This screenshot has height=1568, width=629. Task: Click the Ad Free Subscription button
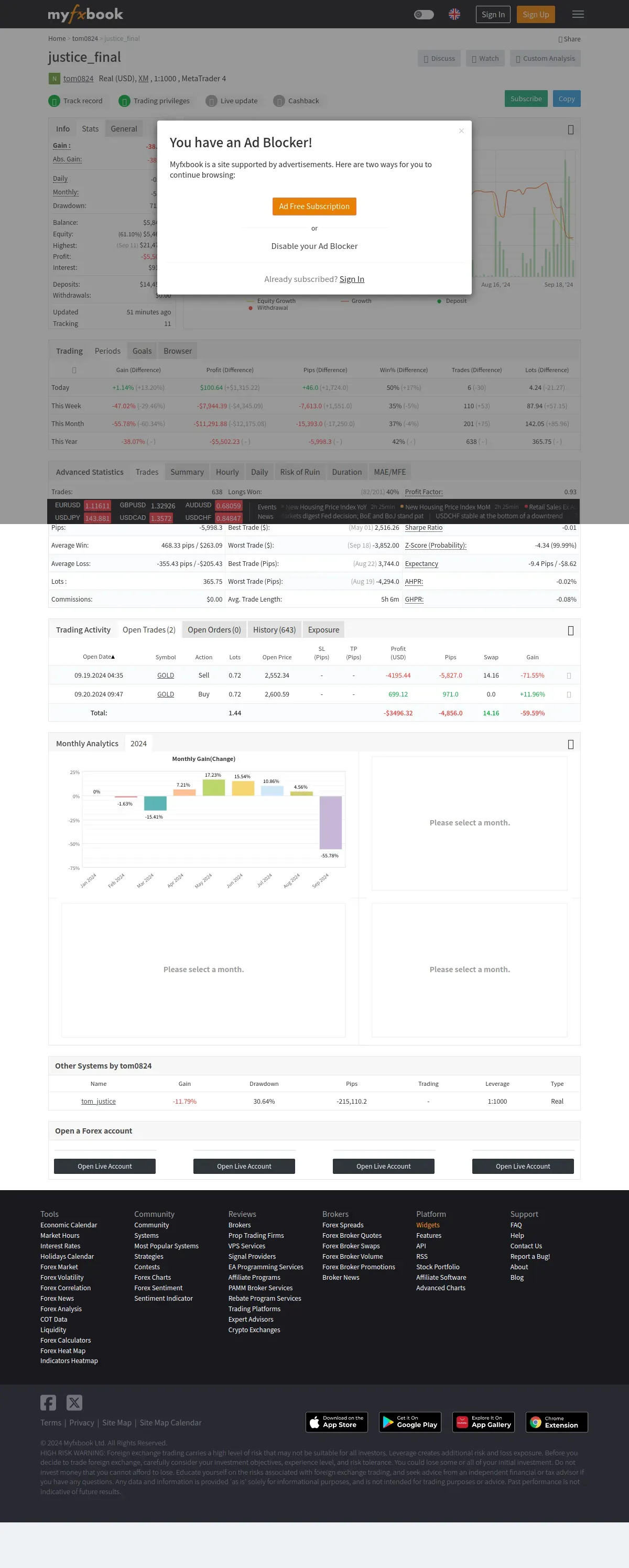pyautogui.click(x=314, y=206)
